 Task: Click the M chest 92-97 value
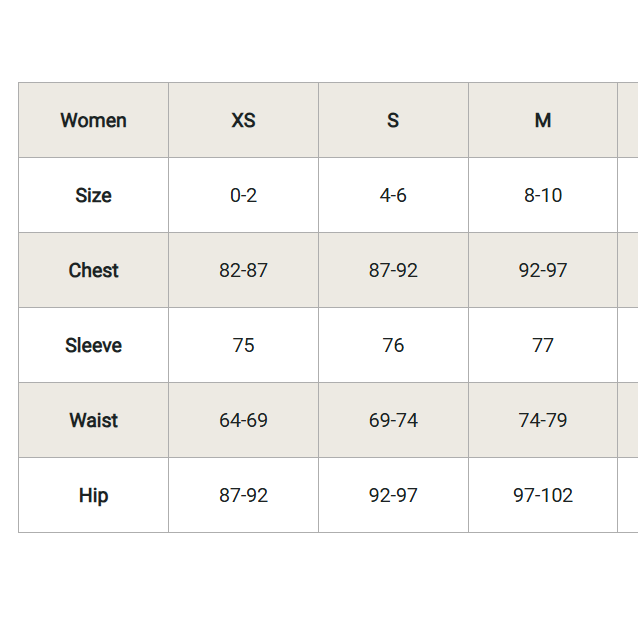[x=543, y=270]
